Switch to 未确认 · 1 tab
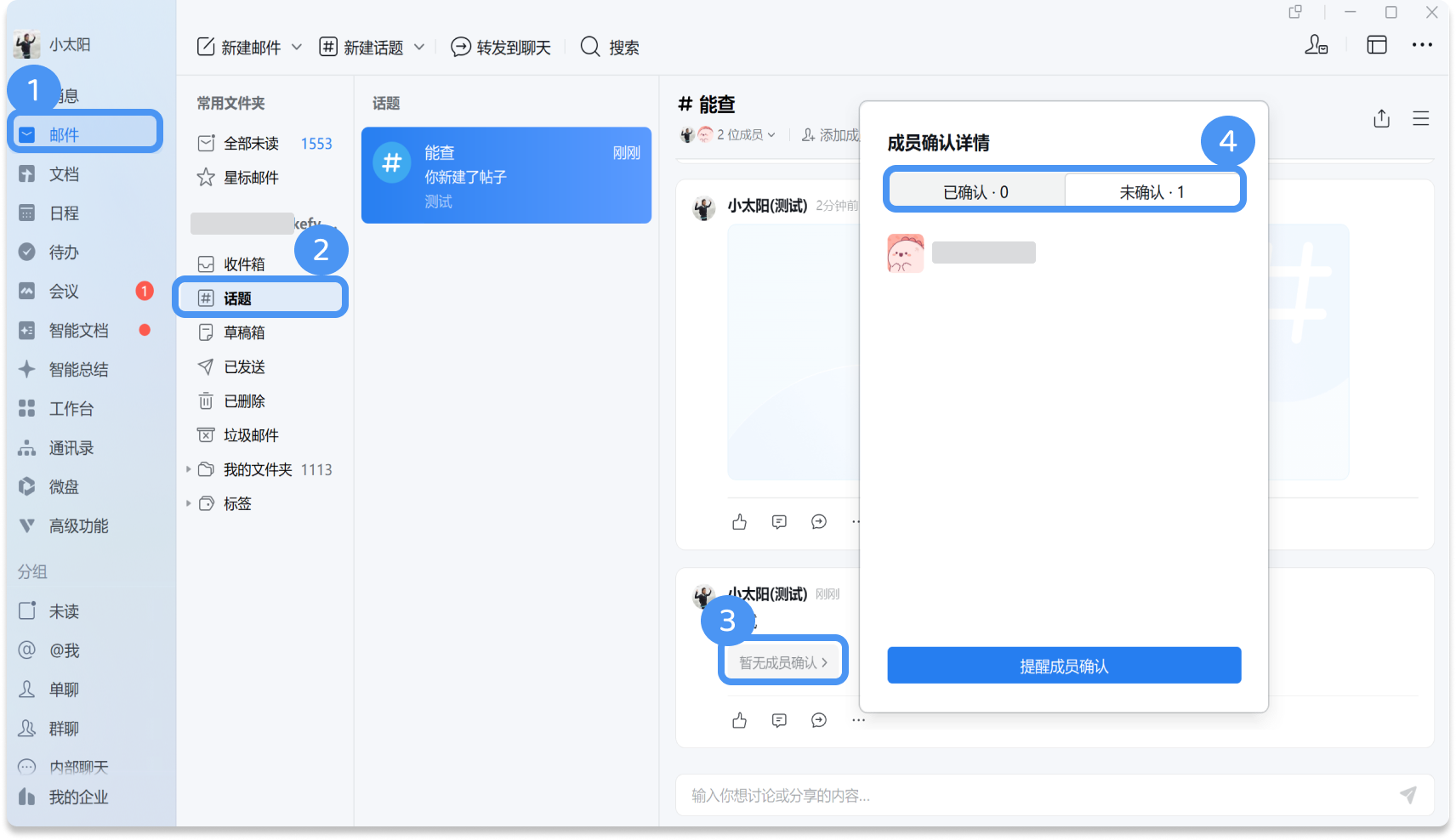Image resolution: width=1456 pixels, height=840 pixels. point(1152,192)
